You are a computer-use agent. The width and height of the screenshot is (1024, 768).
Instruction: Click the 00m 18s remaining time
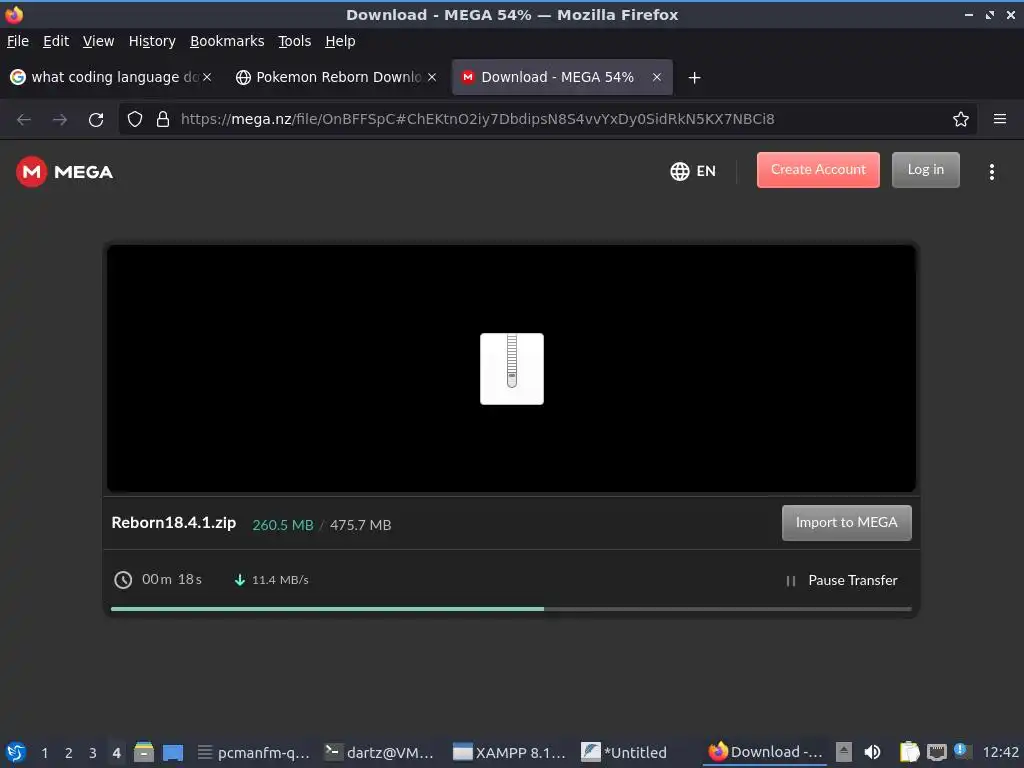pyautogui.click(x=172, y=579)
